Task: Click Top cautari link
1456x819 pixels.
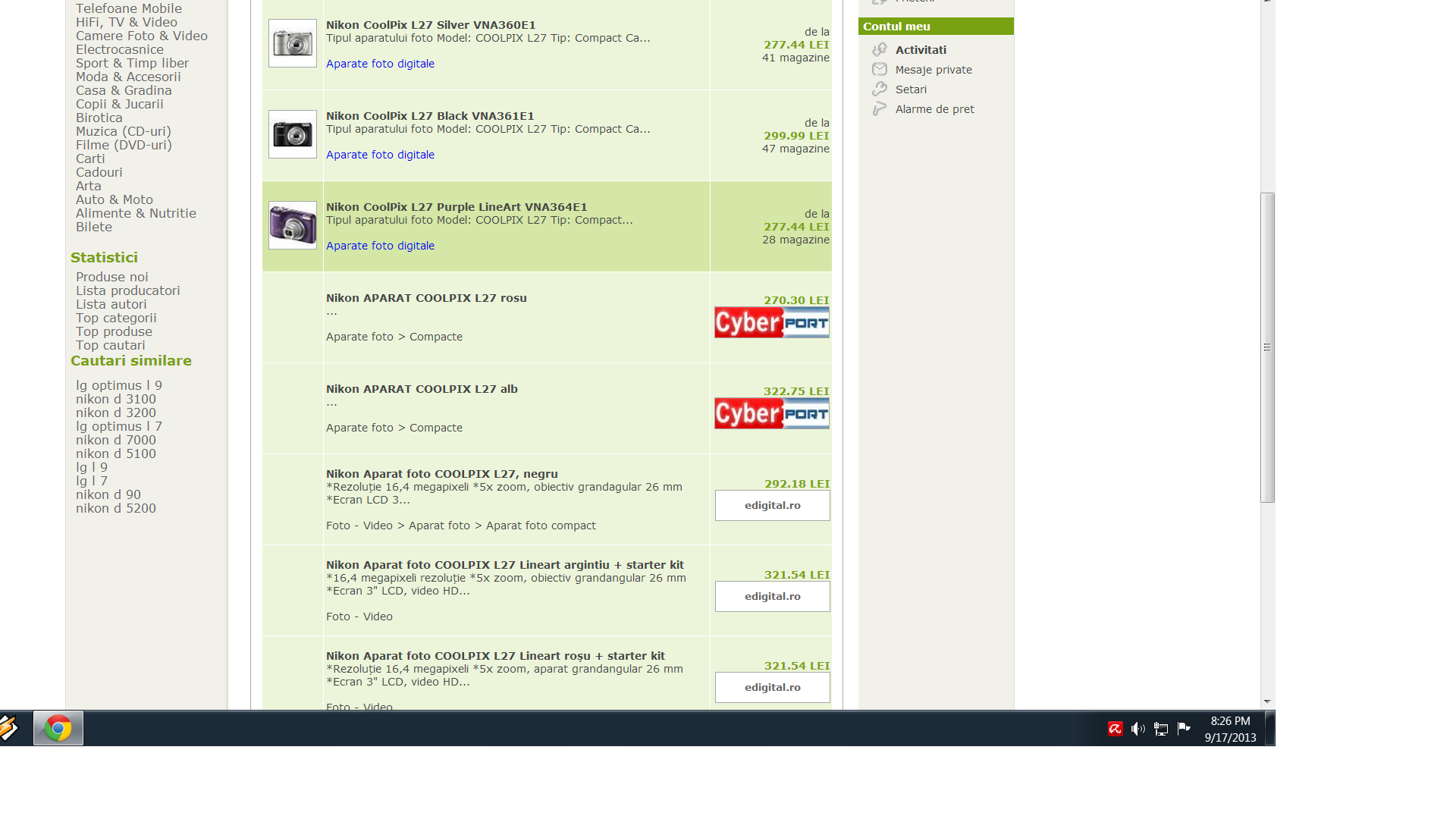Action: [x=111, y=345]
